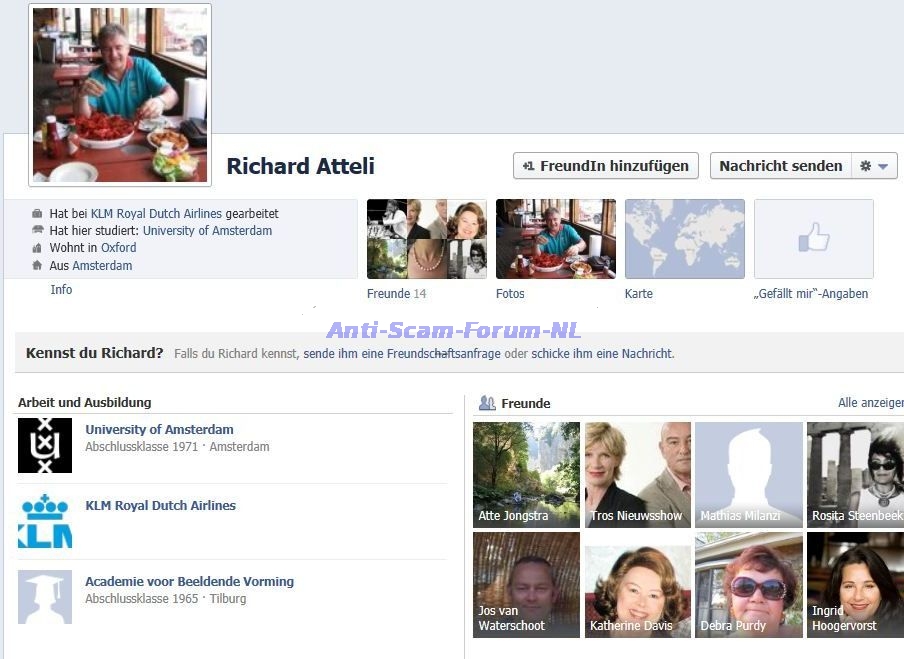The height and width of the screenshot is (659, 904).
Task: Click the KLM Royal Dutch Airlines logo icon
Action: pyautogui.click(x=45, y=521)
